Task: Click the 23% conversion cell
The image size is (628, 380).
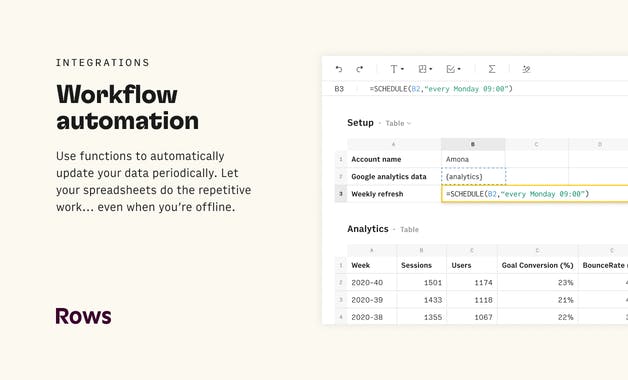Action: coord(537,282)
